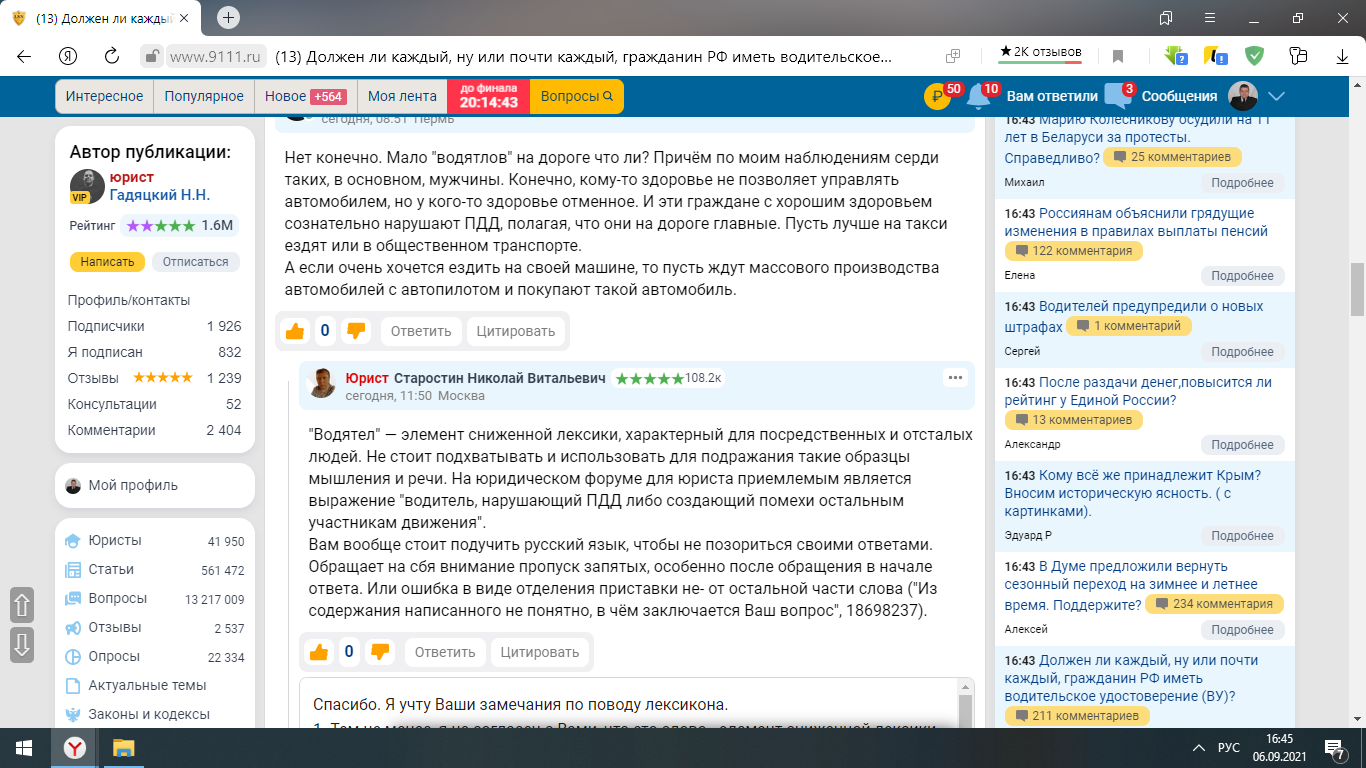
Task: Click thumbs up on Starostin's comment
Action: click(x=319, y=652)
